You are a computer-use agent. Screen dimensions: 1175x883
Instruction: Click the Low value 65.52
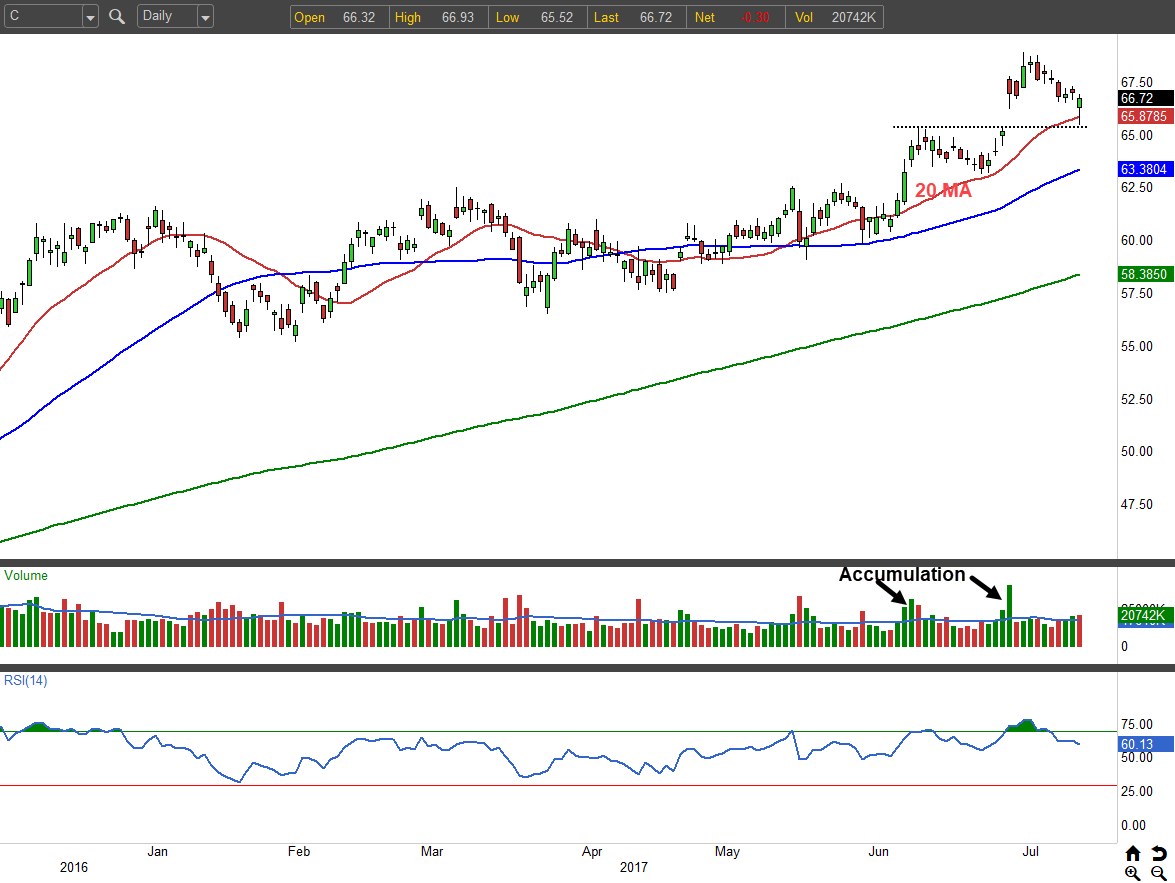pos(557,17)
